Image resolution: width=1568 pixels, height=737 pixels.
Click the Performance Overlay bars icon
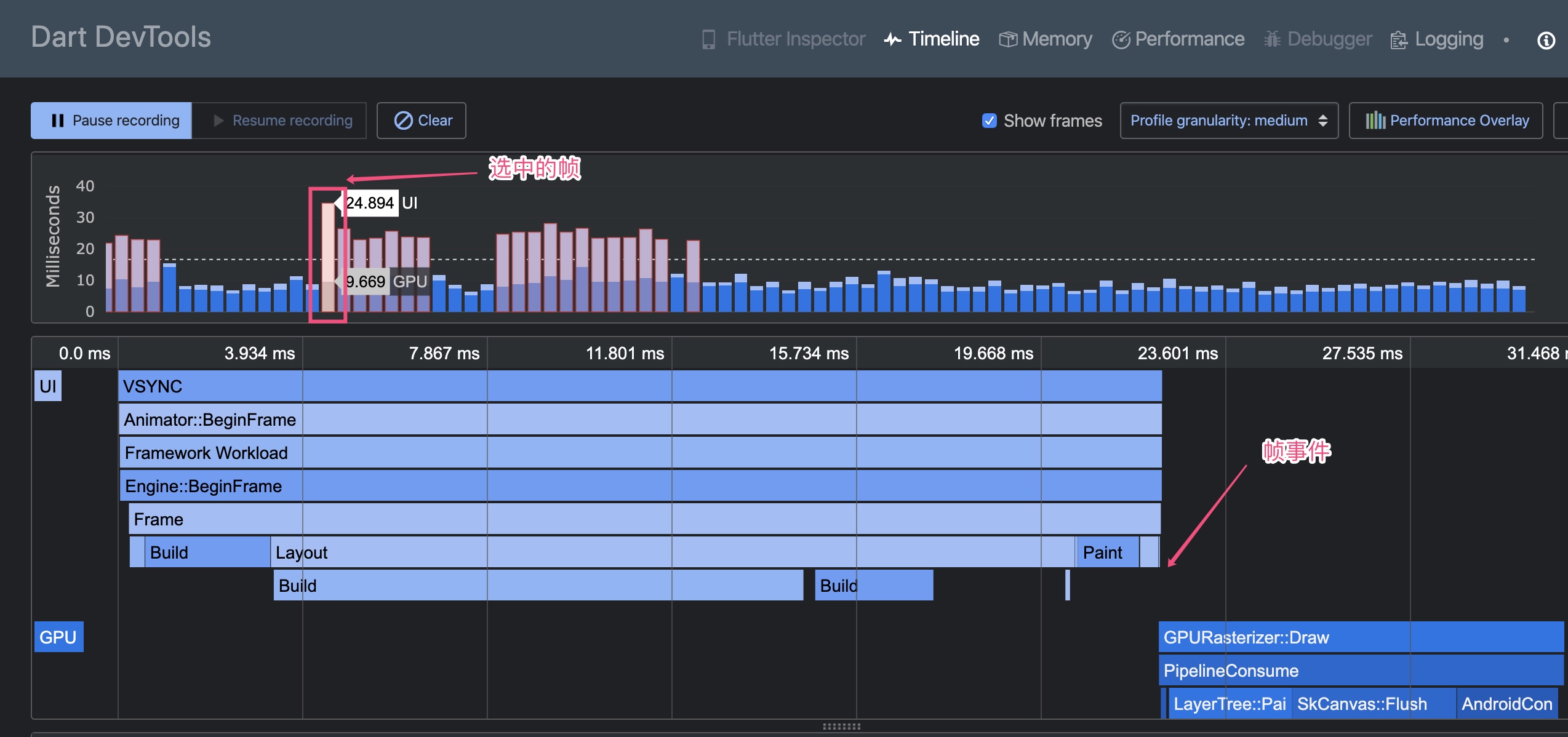[1375, 121]
